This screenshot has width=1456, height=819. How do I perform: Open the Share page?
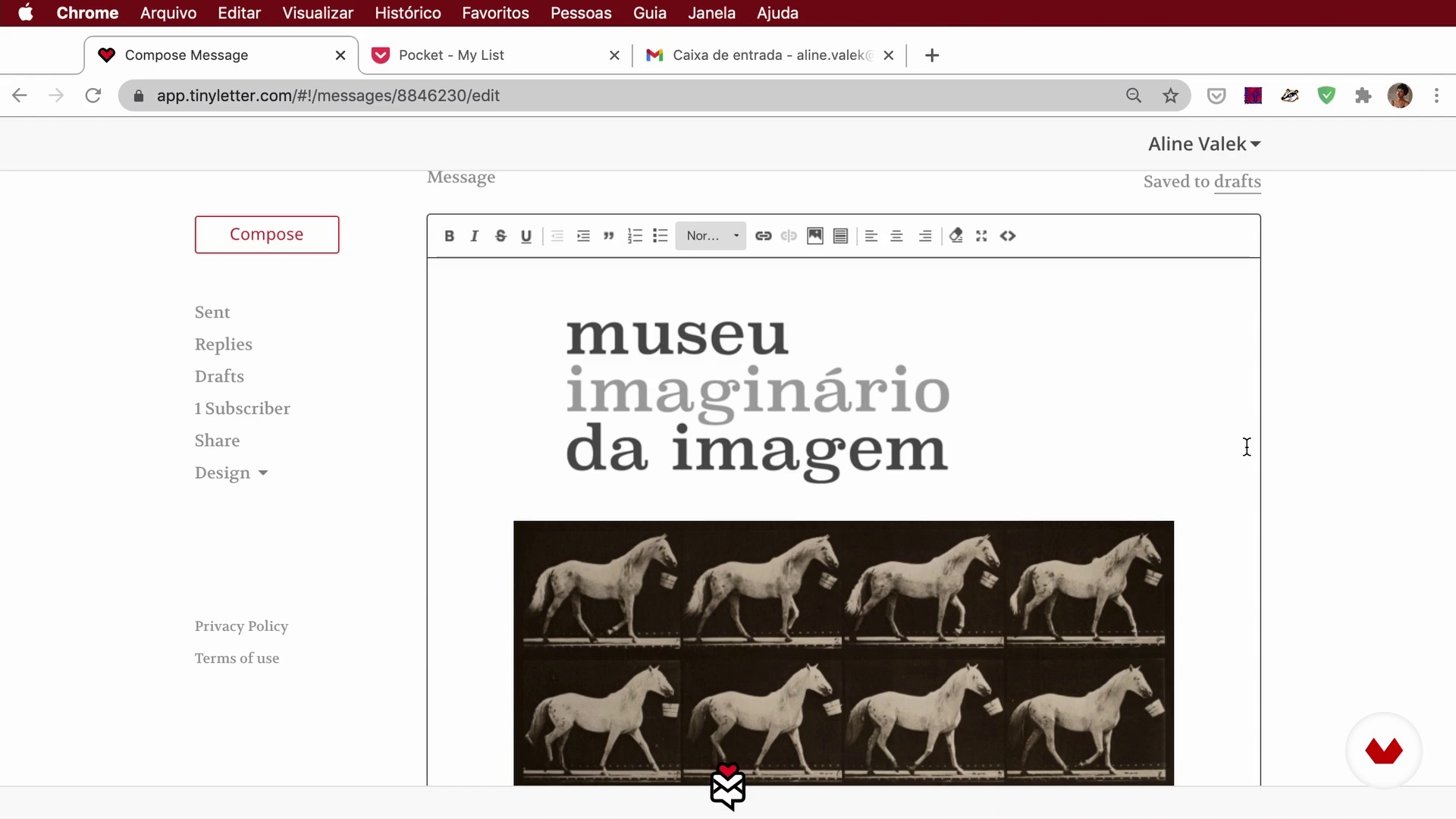pos(217,441)
